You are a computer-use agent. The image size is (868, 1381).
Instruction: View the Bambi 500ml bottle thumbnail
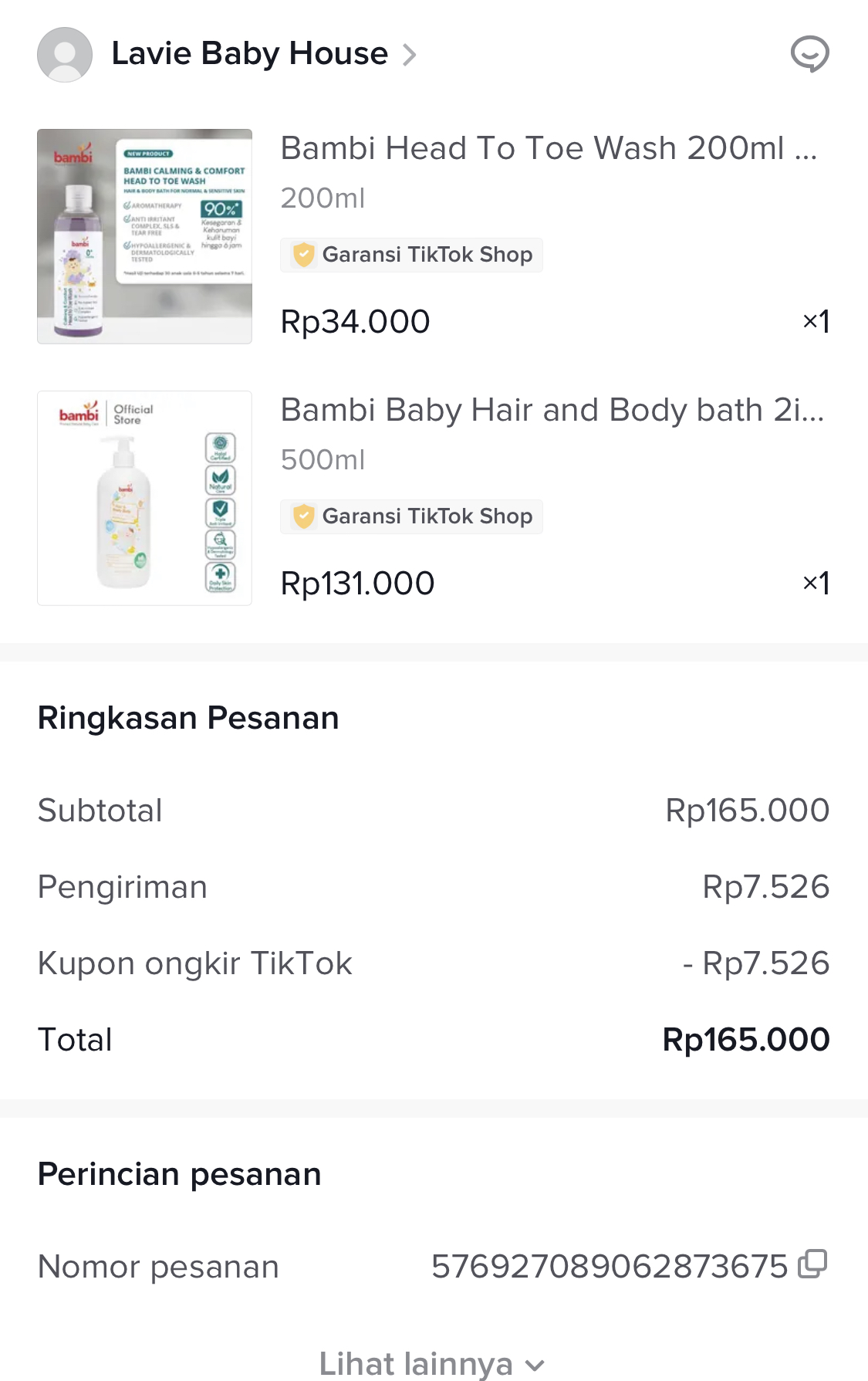[x=145, y=498]
